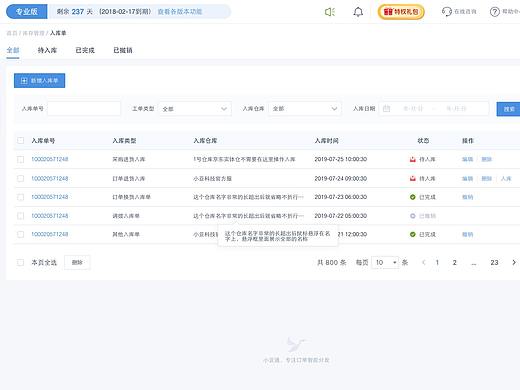This screenshot has height=390, width=520.
Task: Click the plus icon on 新建入库单 button
Action: point(24,81)
